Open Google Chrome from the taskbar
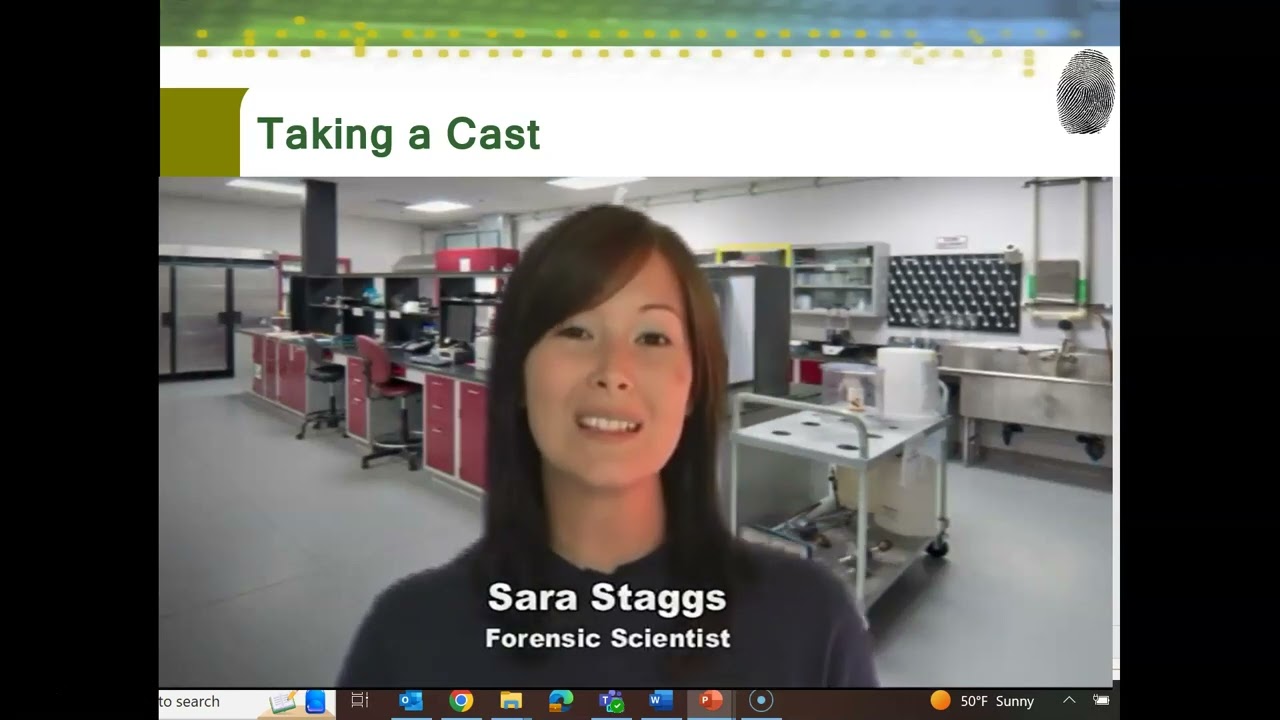 coord(461,701)
